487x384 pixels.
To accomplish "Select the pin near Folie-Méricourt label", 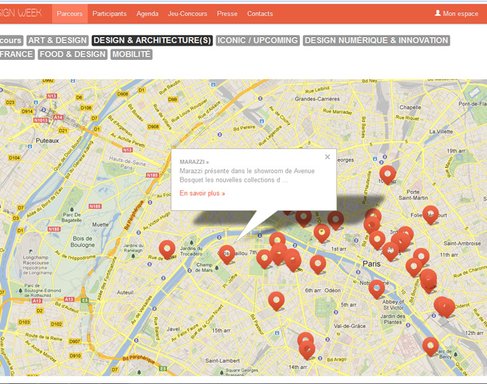I will [x=430, y=214].
